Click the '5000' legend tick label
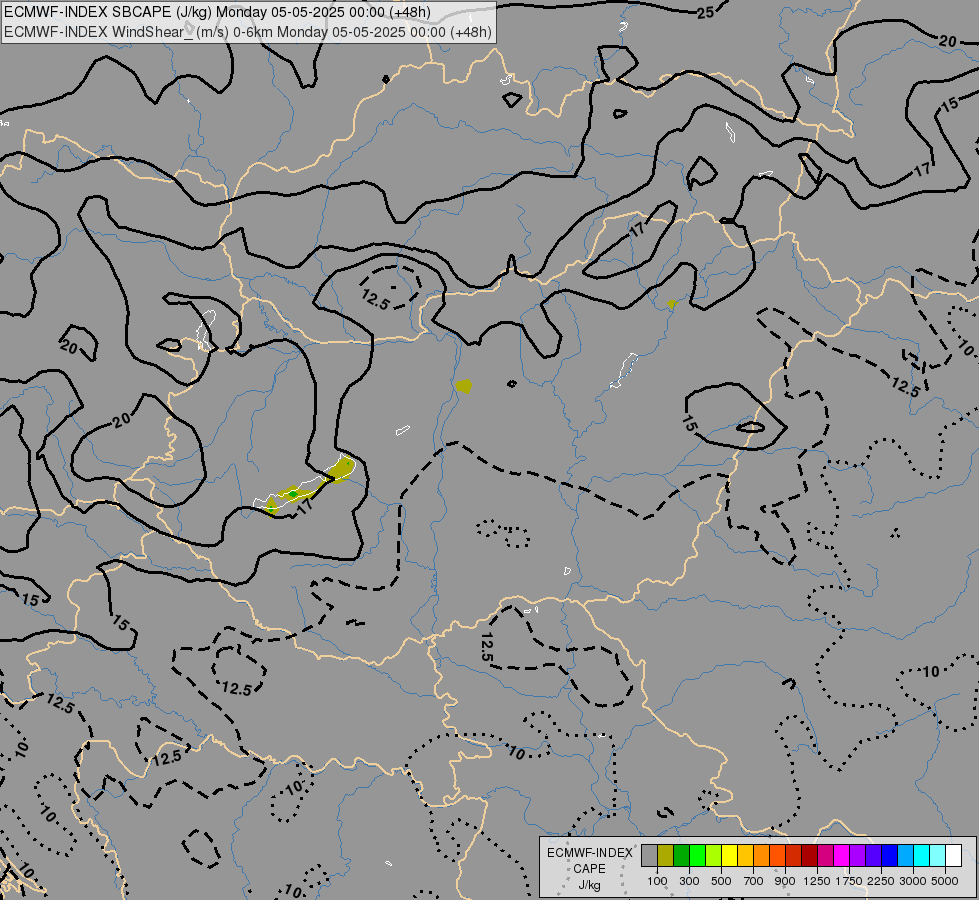The height and width of the screenshot is (900, 979). [945, 881]
